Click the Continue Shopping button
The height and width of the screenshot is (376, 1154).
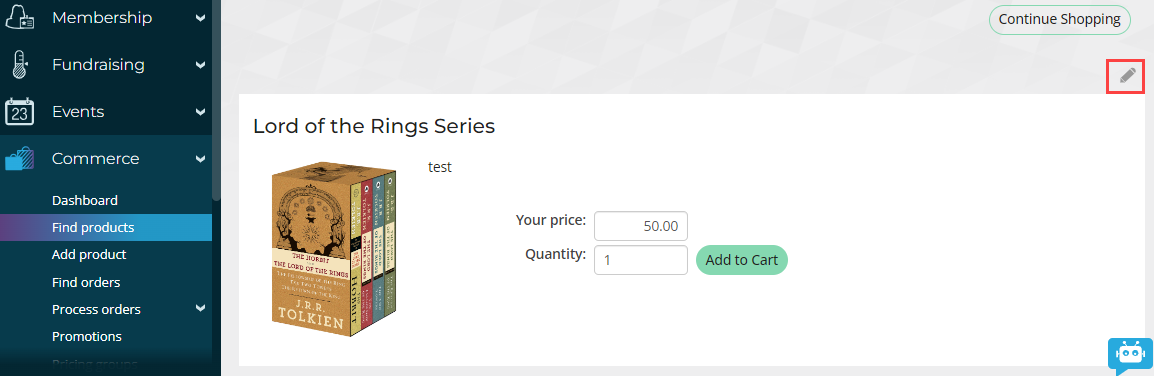(1059, 19)
